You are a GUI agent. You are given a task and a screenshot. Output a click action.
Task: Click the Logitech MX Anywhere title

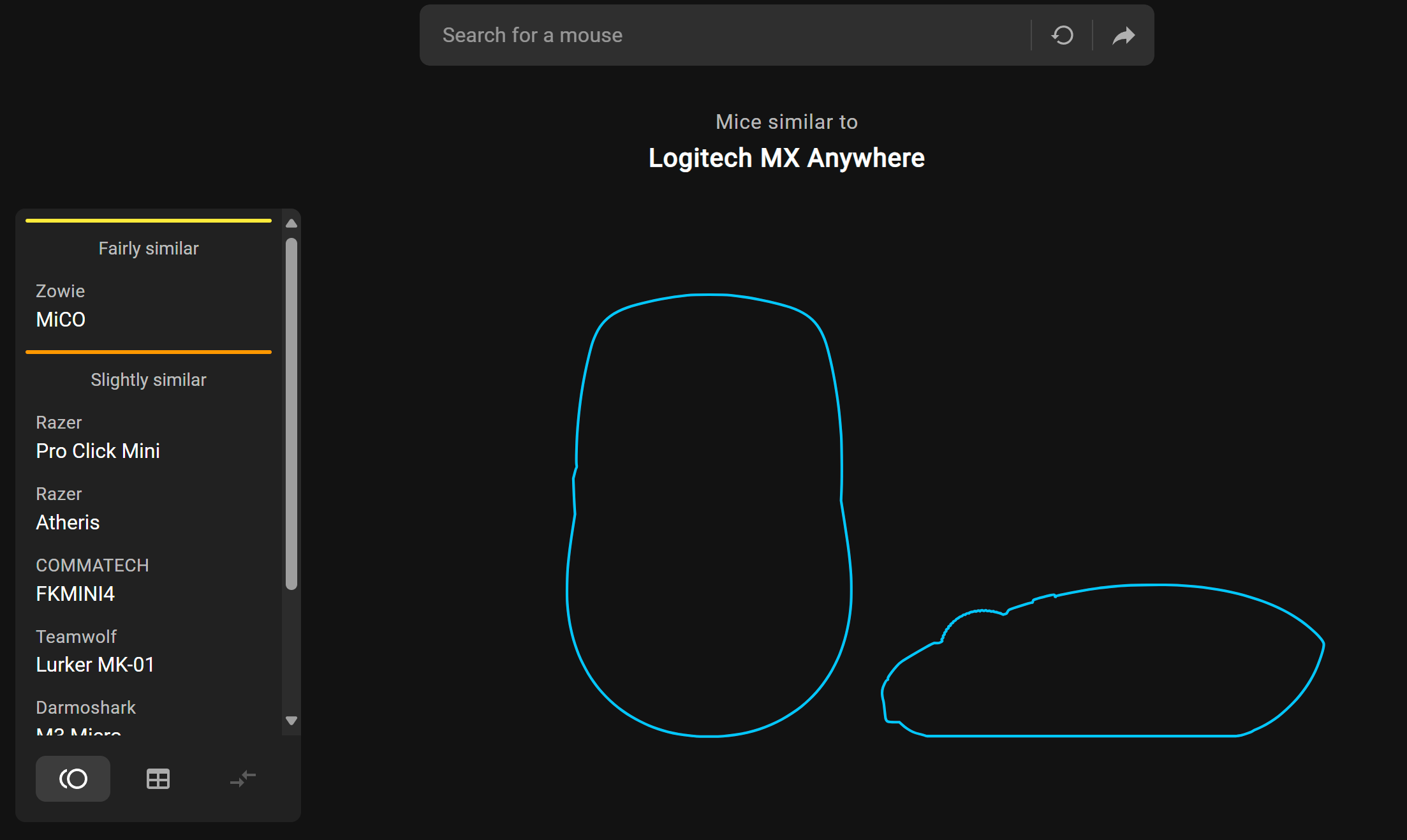[x=786, y=158]
